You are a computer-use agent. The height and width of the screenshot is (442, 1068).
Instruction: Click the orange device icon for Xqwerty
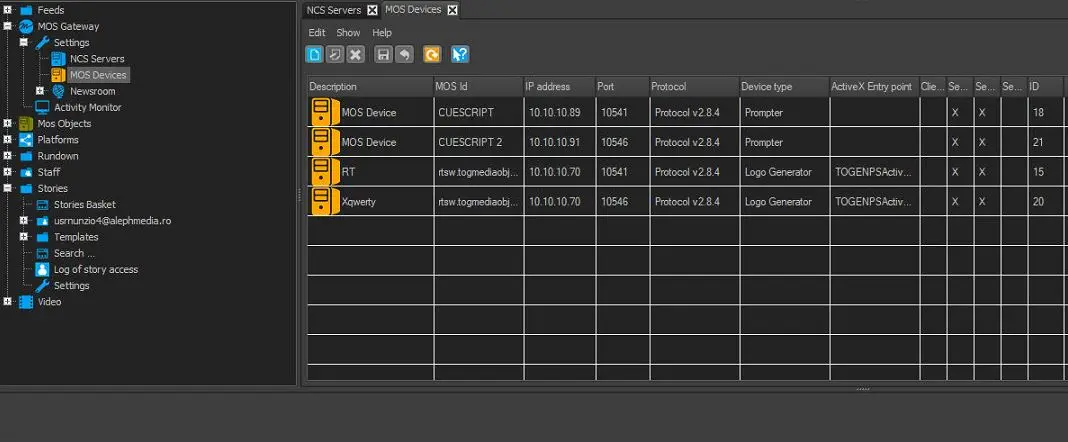[x=321, y=201]
